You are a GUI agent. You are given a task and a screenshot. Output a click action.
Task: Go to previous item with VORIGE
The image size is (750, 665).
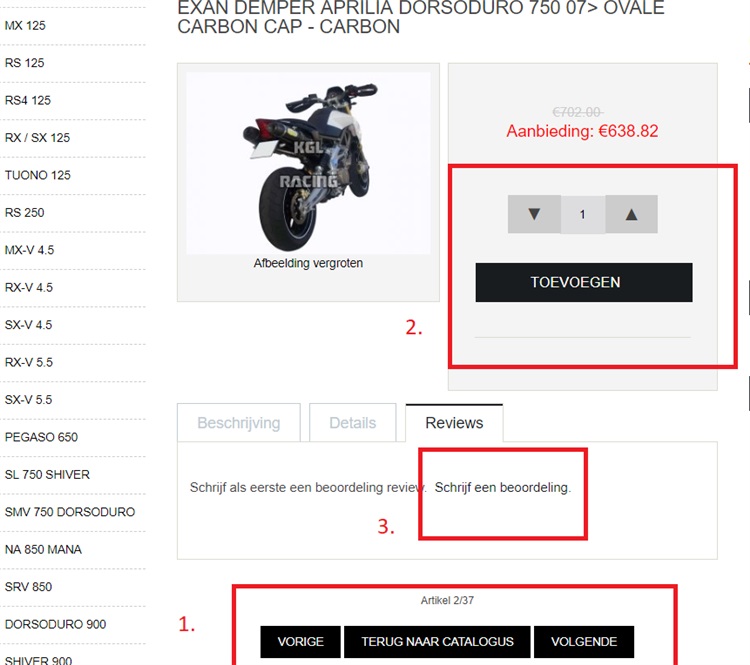[x=300, y=642]
